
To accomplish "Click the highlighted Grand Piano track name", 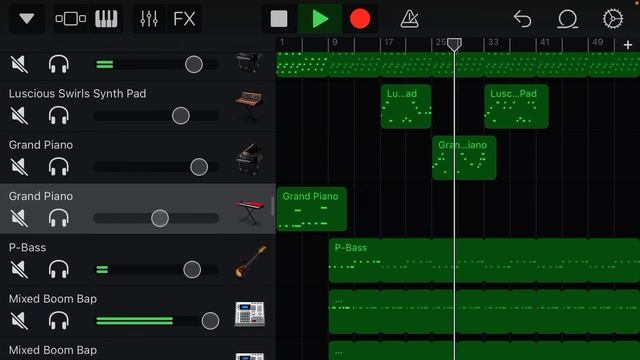I will (41, 196).
